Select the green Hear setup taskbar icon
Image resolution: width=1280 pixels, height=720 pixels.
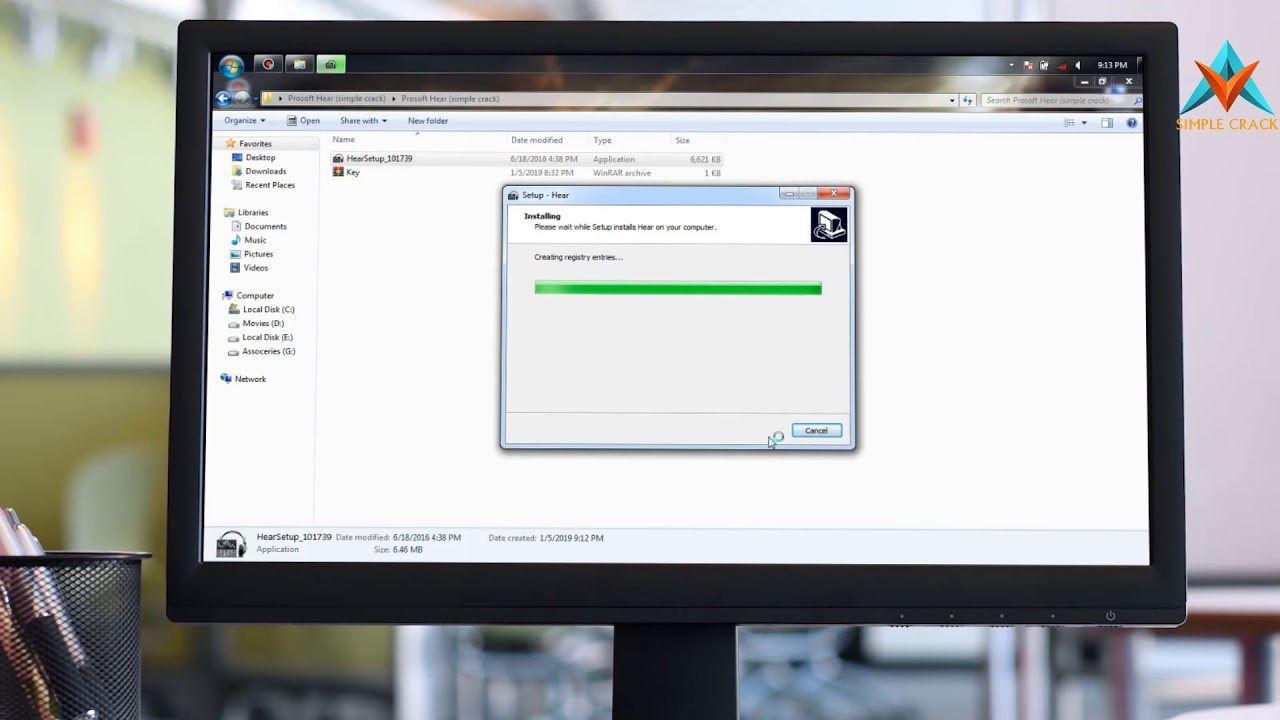(330, 64)
